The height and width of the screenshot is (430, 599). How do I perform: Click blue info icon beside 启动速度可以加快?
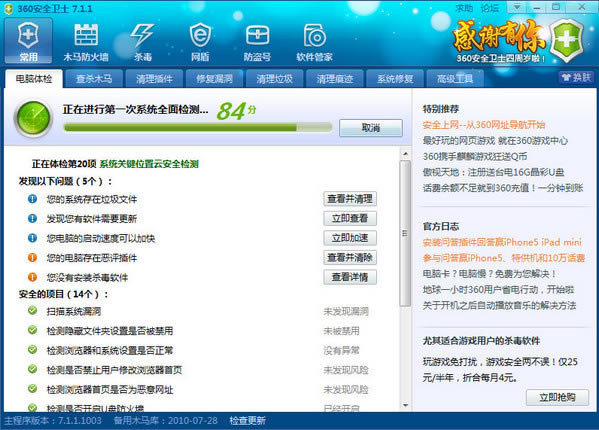pos(32,238)
